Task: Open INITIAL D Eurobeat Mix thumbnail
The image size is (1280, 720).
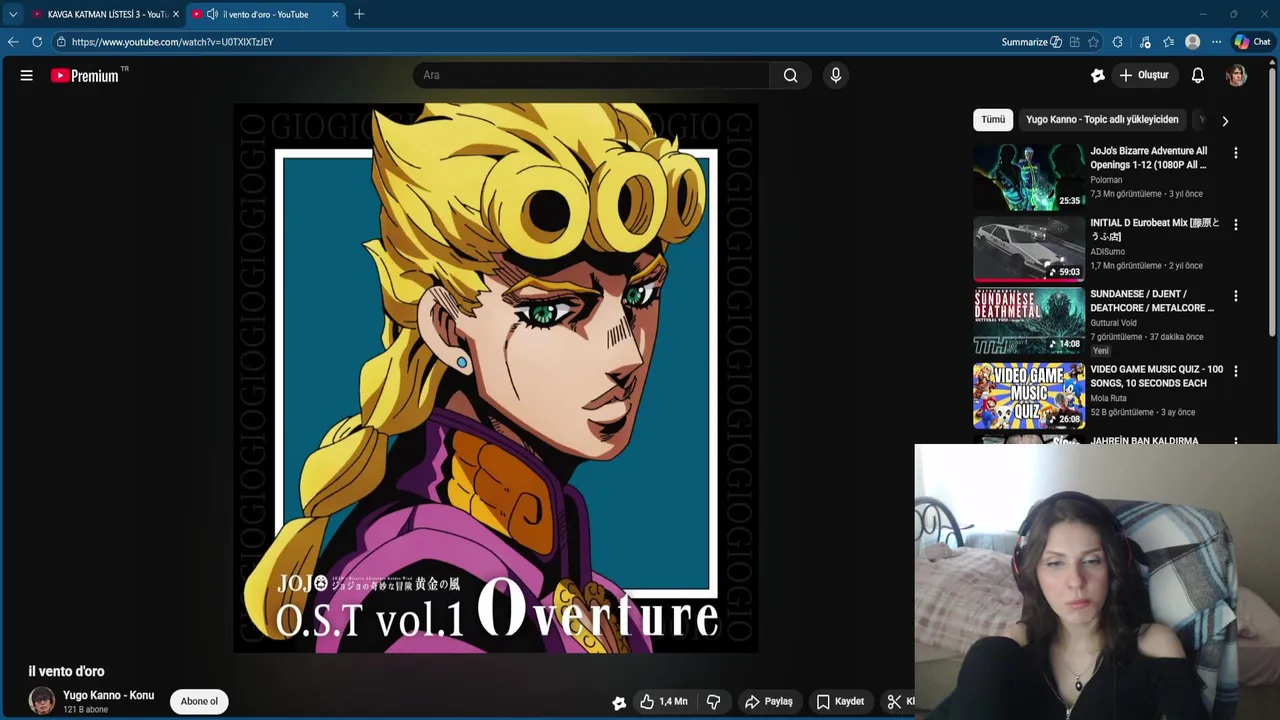Action: (x=1029, y=249)
